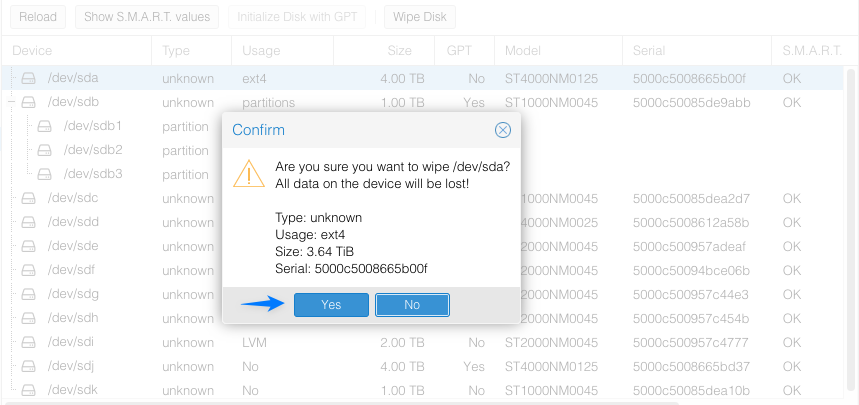Sort by Usage column header

pyautogui.click(x=282, y=51)
